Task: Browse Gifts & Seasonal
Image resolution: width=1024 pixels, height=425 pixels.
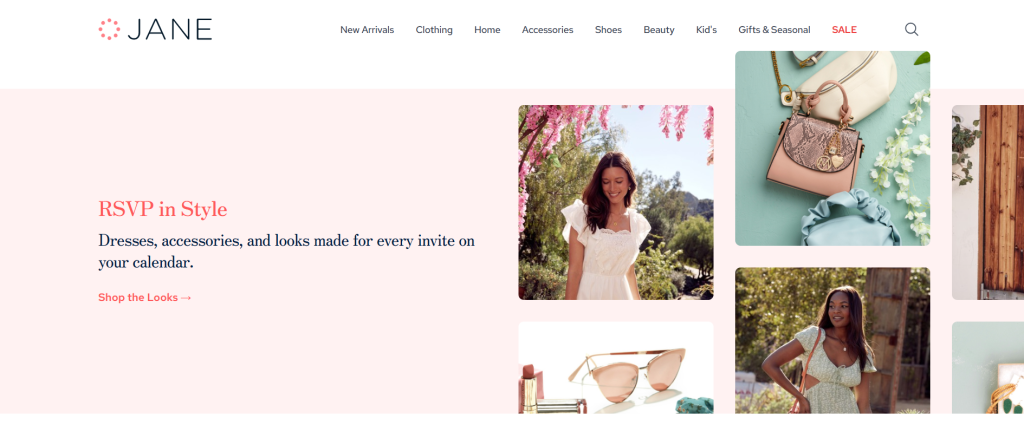Action: 774,30
